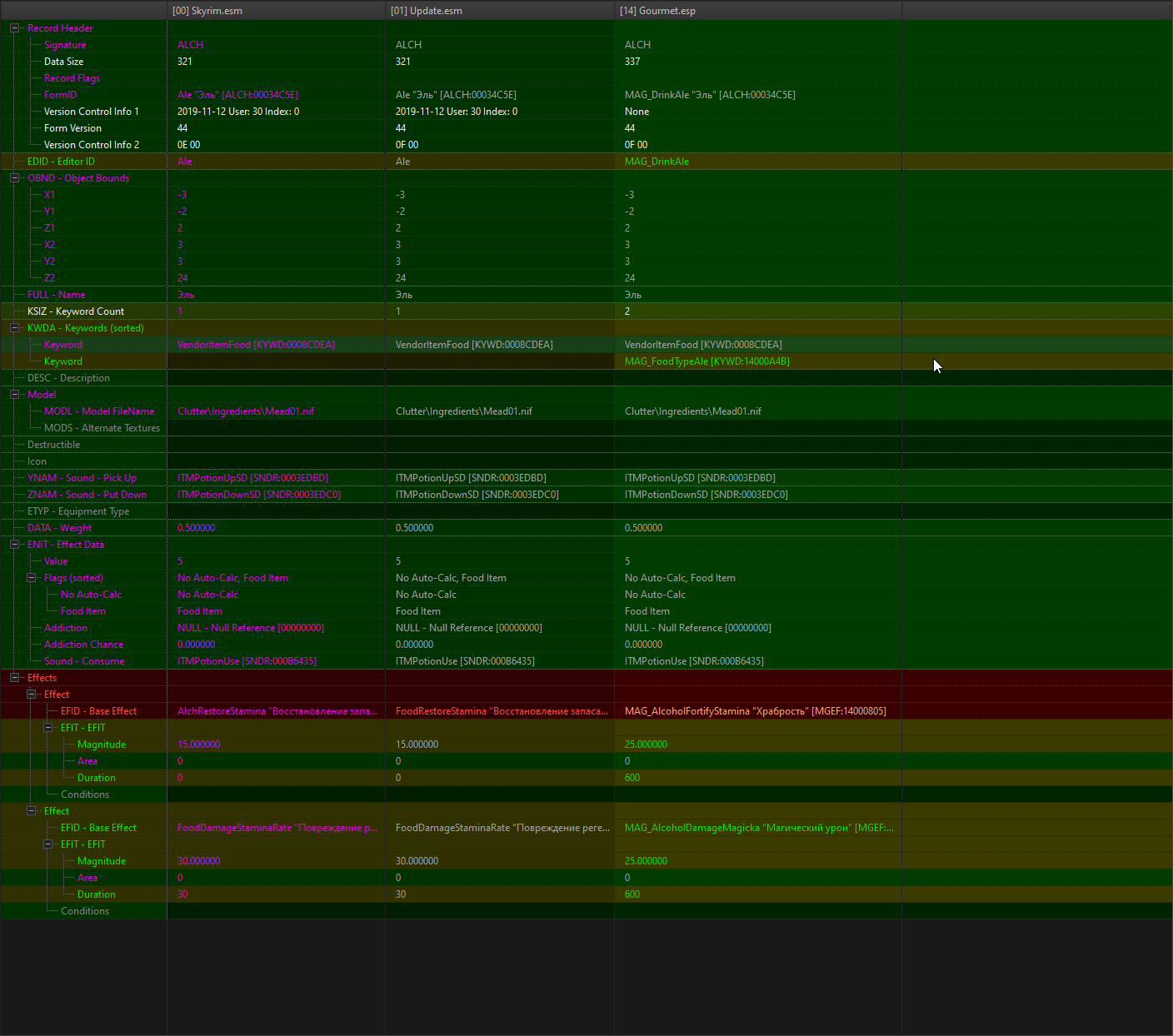
Task: Select the [00] Skyrim.esm column header
Action: pyautogui.click(x=276, y=11)
